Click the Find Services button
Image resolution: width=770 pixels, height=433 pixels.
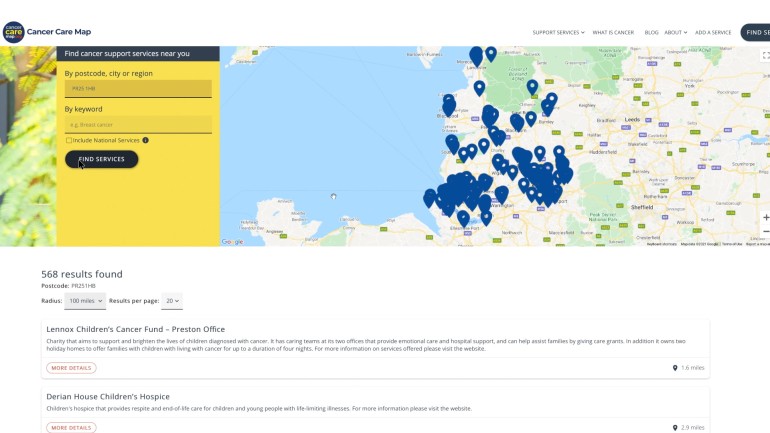click(x=102, y=159)
